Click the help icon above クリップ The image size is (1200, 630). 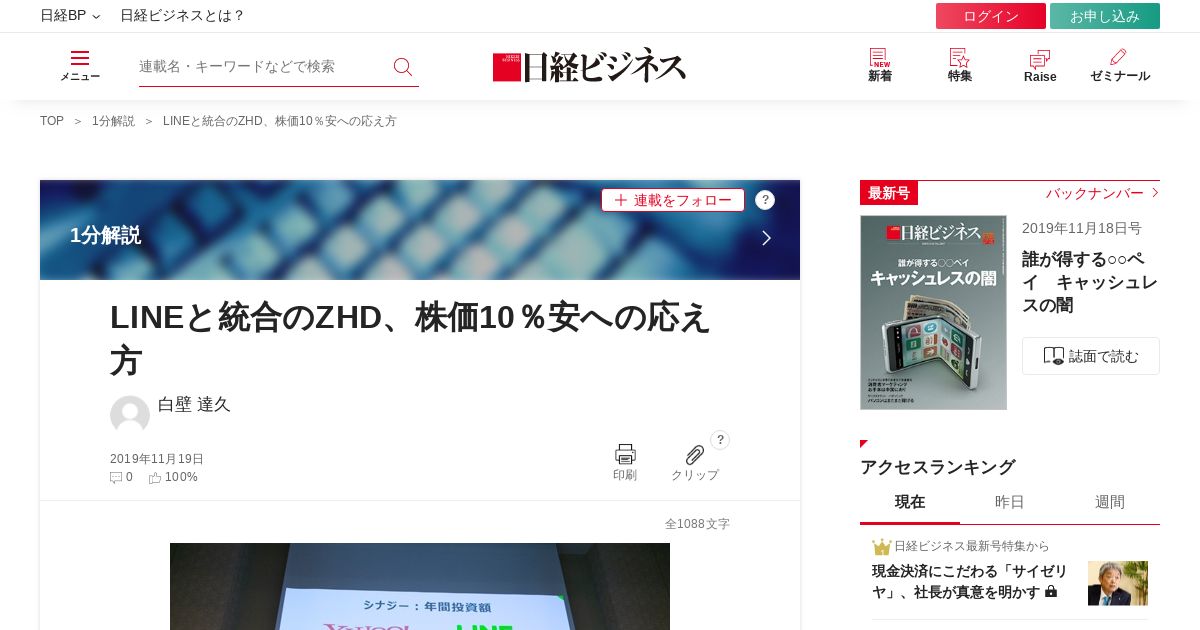point(720,440)
